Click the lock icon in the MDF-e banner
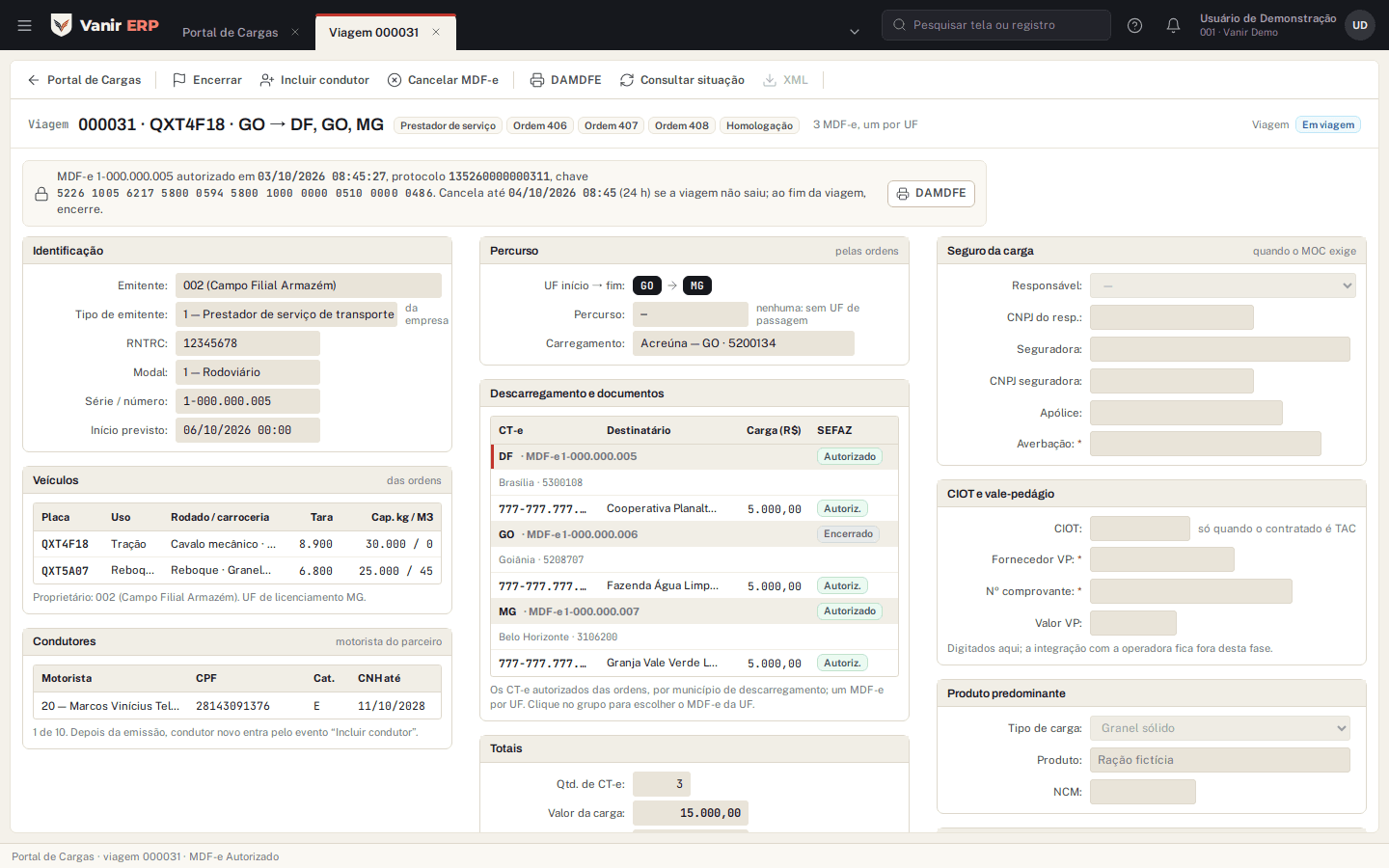Screen dimensions: 1389x868 (x=41, y=194)
